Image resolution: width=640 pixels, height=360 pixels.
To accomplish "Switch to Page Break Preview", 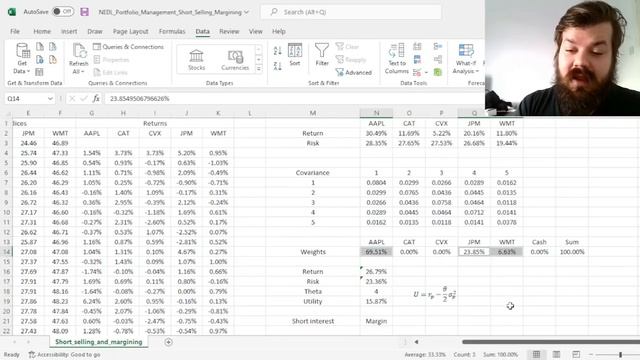I will (x=576, y=354).
